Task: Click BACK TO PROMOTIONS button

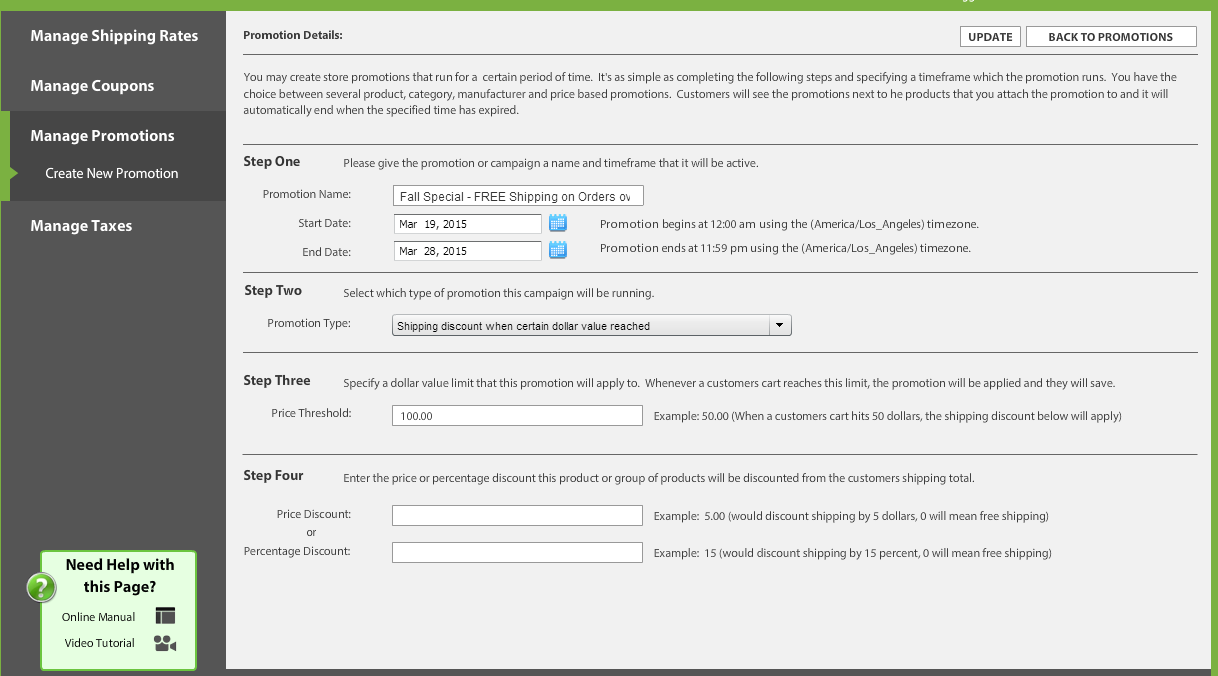Action: point(1110,37)
